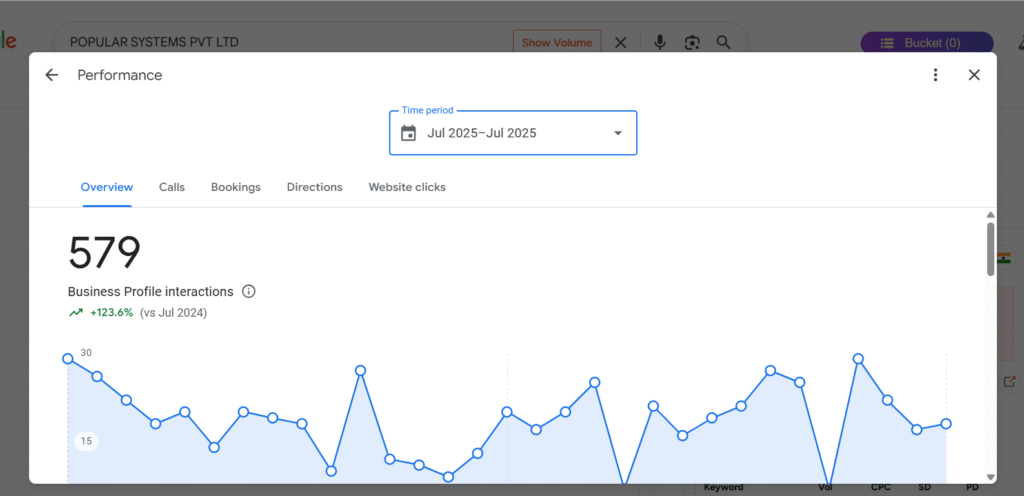Click the calendar icon in Time period
1024x496 pixels.
click(x=408, y=133)
